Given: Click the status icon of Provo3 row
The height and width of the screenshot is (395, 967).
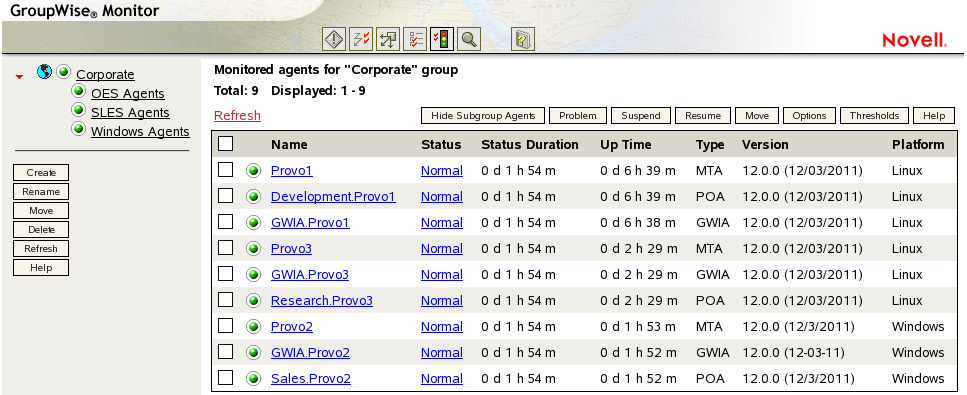Looking at the screenshot, I should click(x=253, y=248).
